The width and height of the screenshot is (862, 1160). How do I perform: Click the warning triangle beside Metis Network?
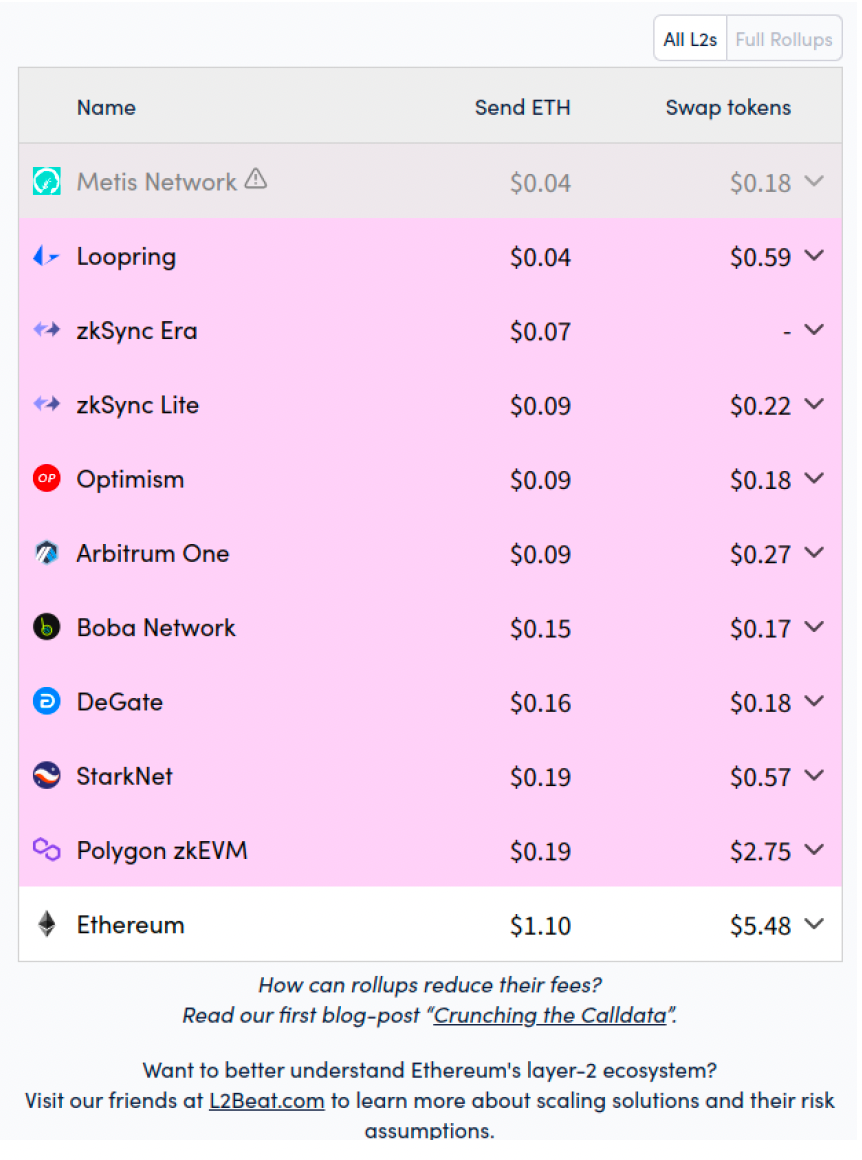coord(256,179)
